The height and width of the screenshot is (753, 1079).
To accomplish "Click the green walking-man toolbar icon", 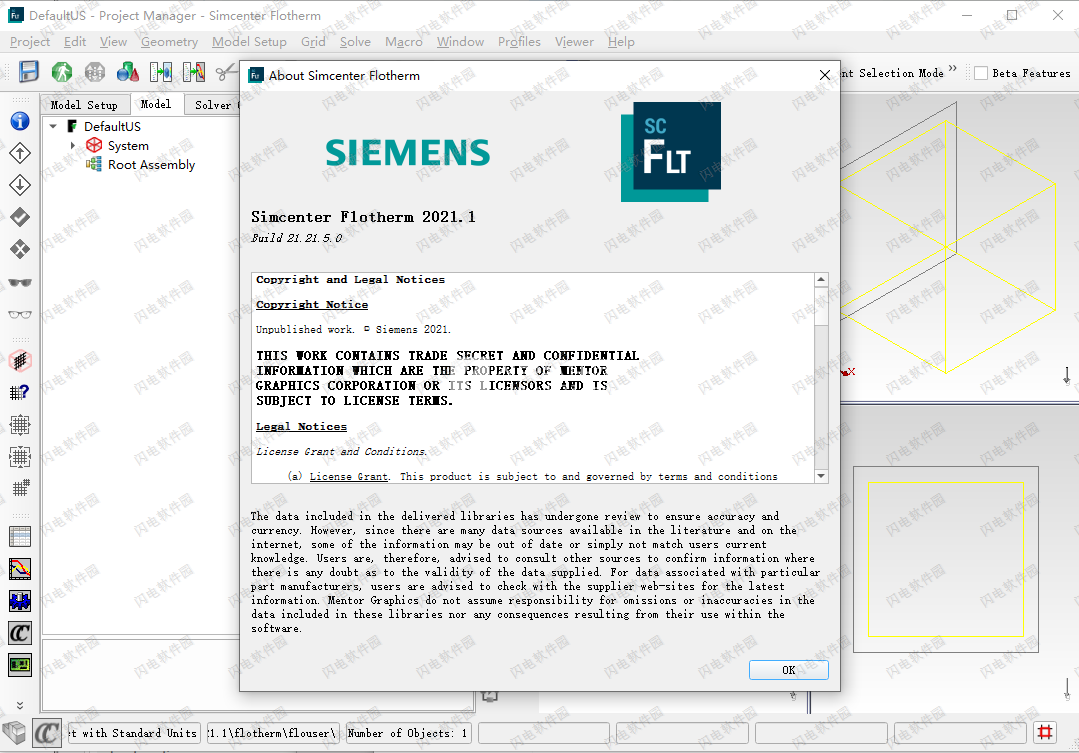I will pyautogui.click(x=62, y=72).
